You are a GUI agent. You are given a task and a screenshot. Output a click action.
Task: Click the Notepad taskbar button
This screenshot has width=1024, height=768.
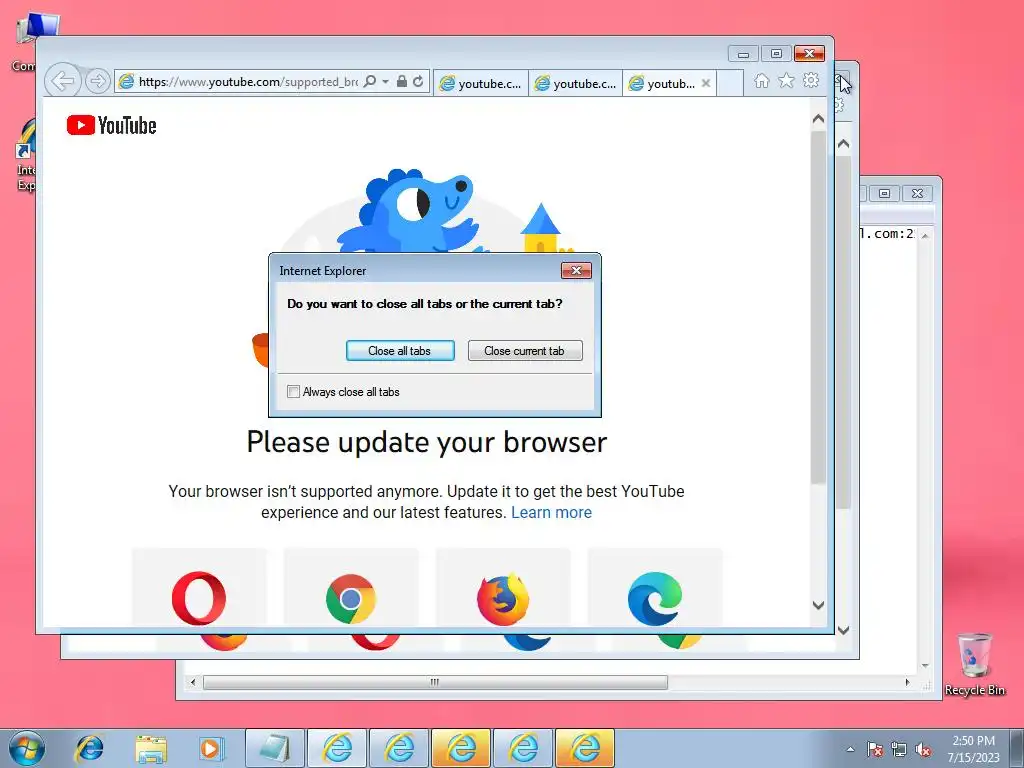[275, 748]
